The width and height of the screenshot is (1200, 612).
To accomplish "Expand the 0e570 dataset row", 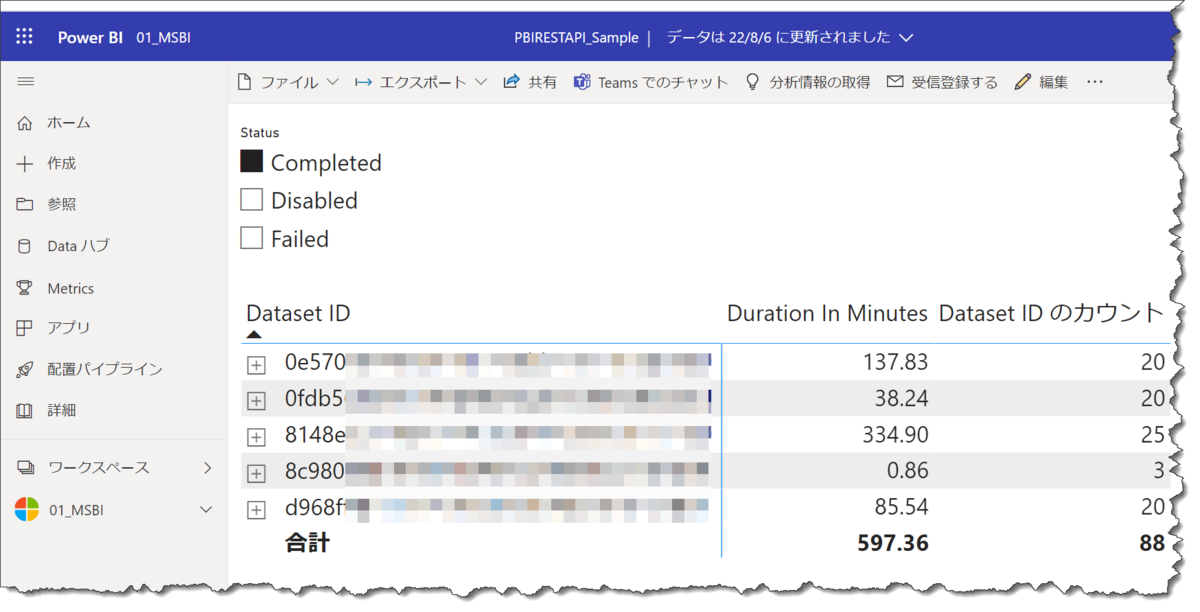I will [x=257, y=365].
